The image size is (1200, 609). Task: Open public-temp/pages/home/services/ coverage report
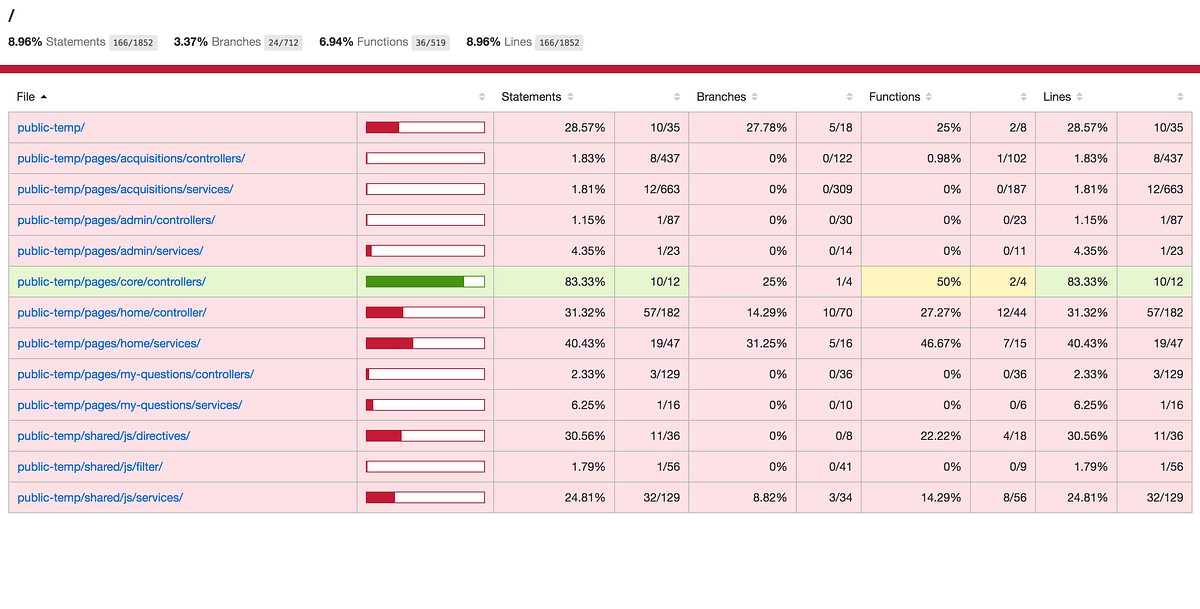[x=108, y=343]
